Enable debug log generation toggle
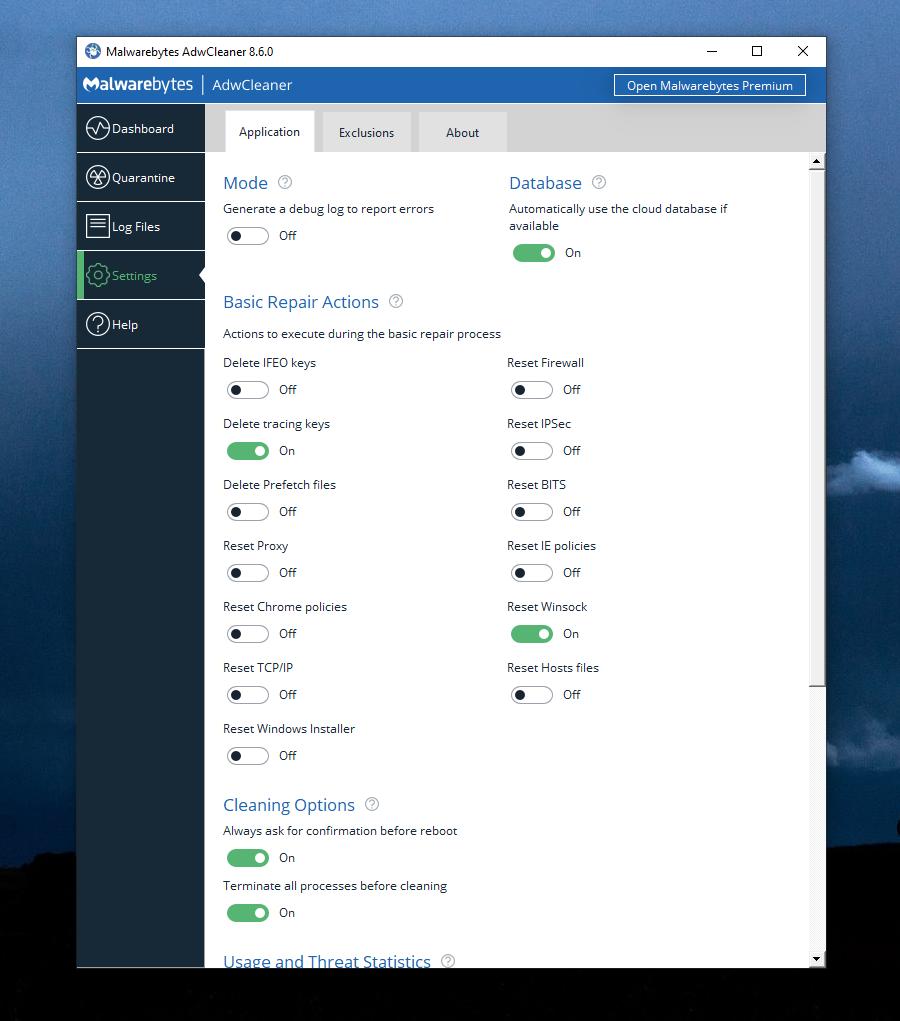 [247, 236]
